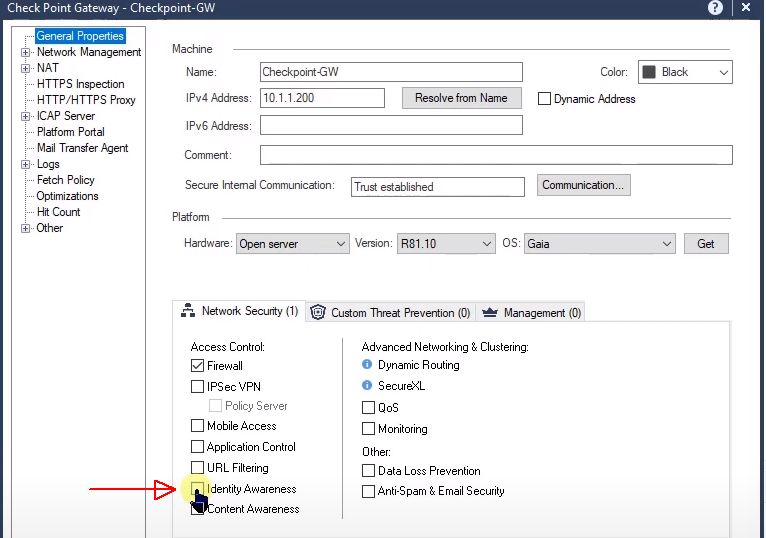Expand the Other tree node
This screenshot has width=766, height=538.
point(25,228)
